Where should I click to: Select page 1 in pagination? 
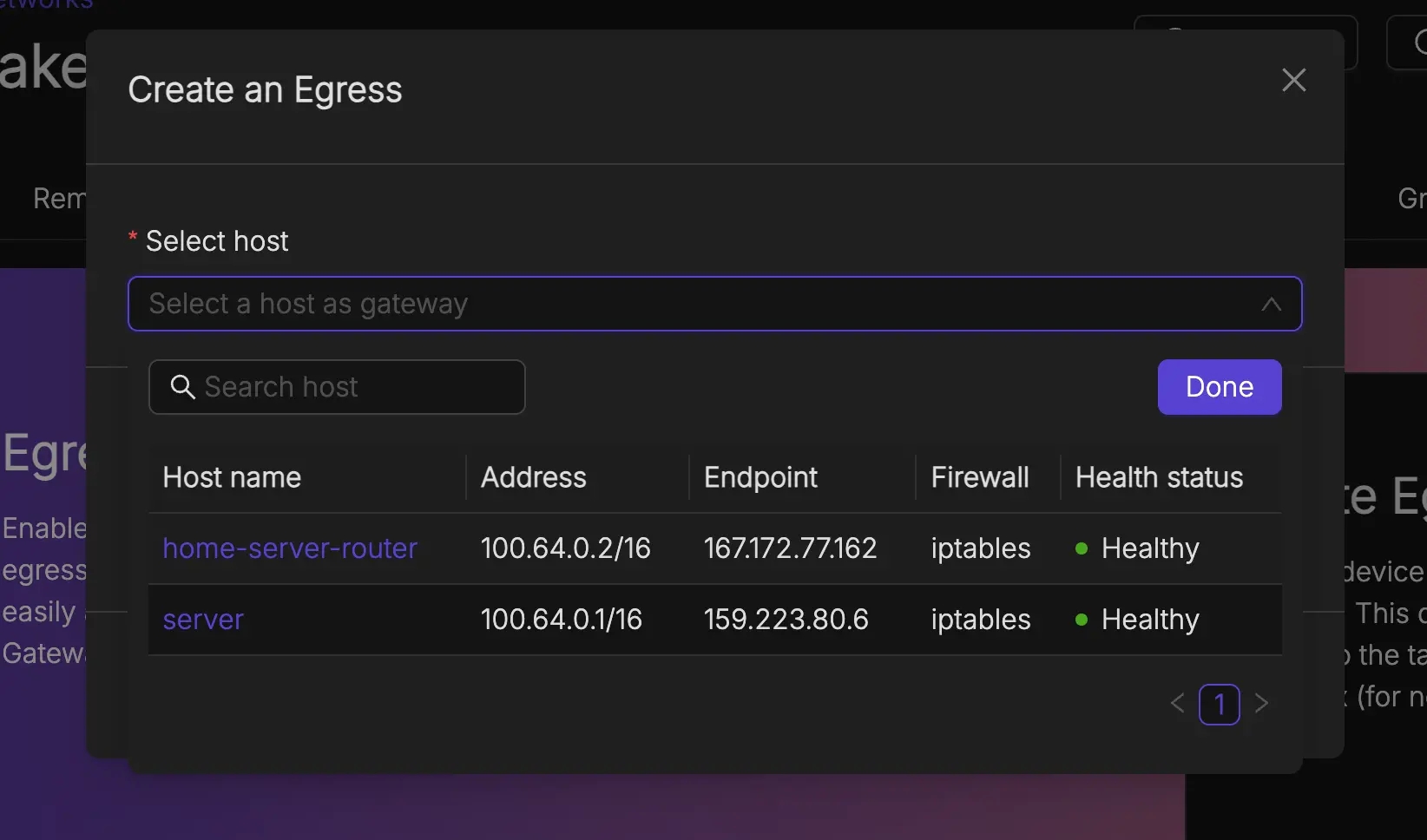1219,704
